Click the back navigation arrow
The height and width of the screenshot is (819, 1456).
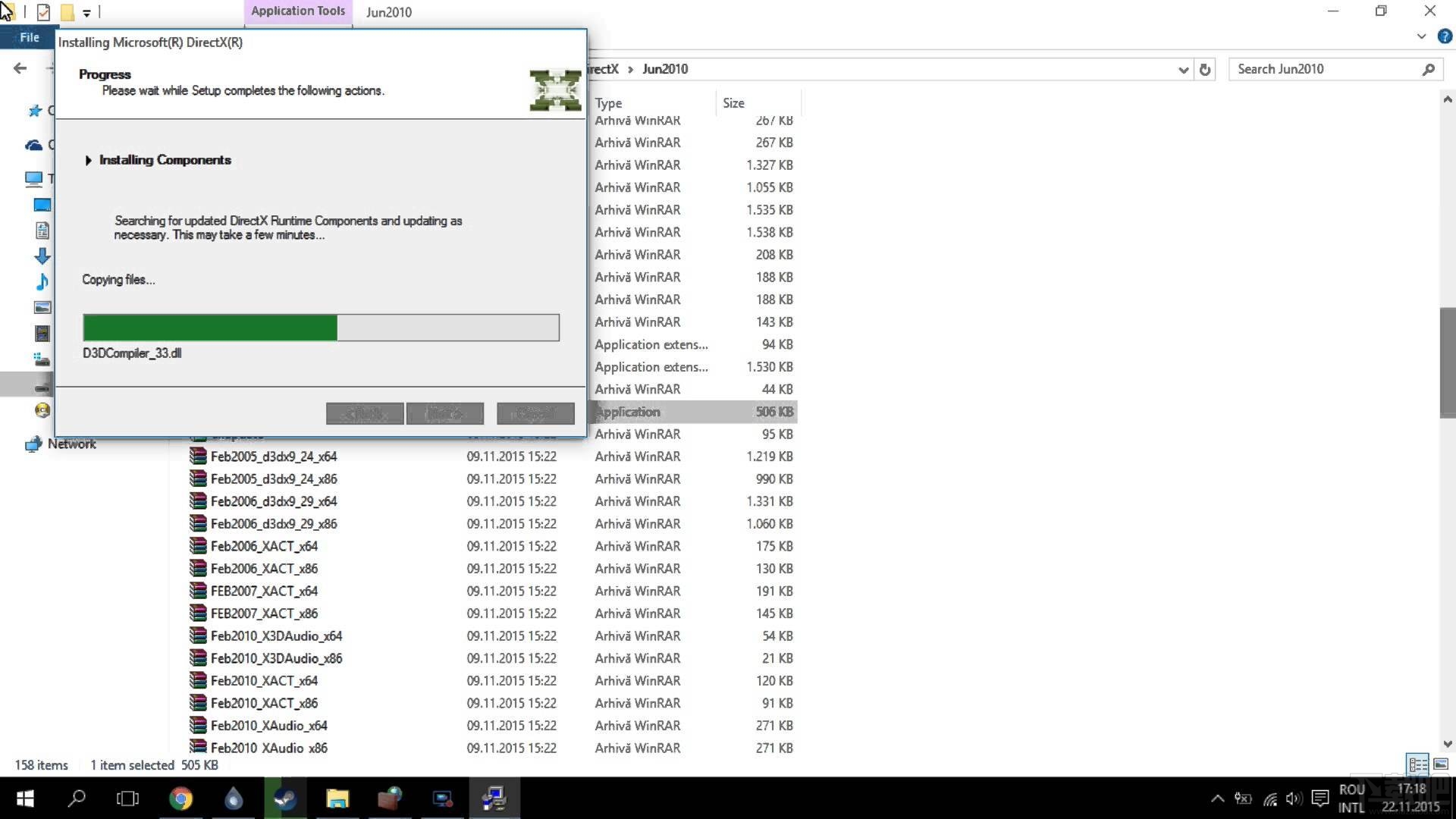(x=20, y=68)
